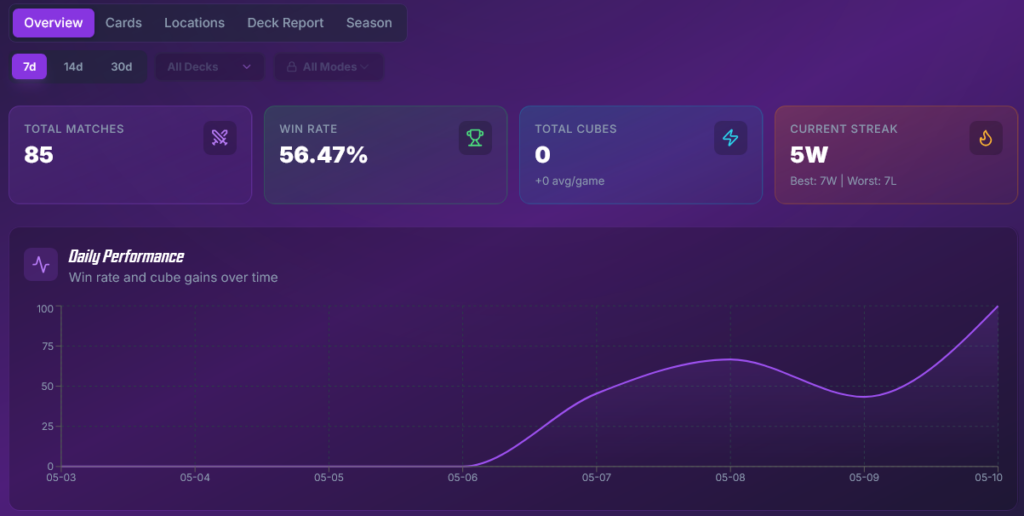Screen dimensions: 1024x516
Task: Click the crossed swords Total Matches icon
Action: click(219, 138)
